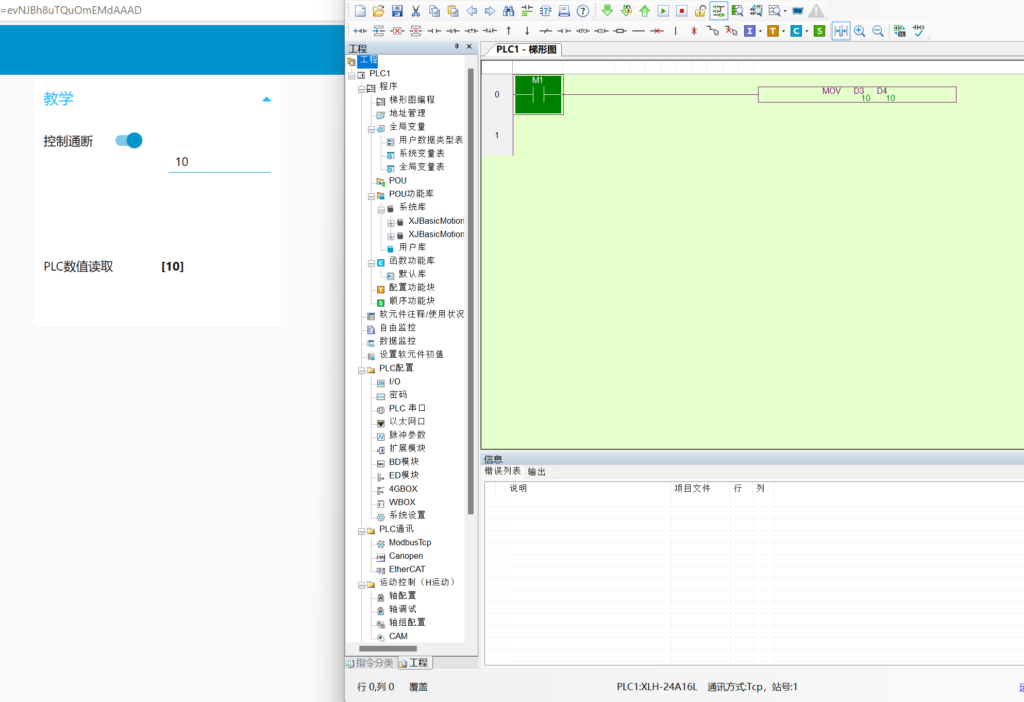This screenshot has width=1024, height=702.
Task: Open 梯形图编程 in the tree
Action: [x=411, y=100]
